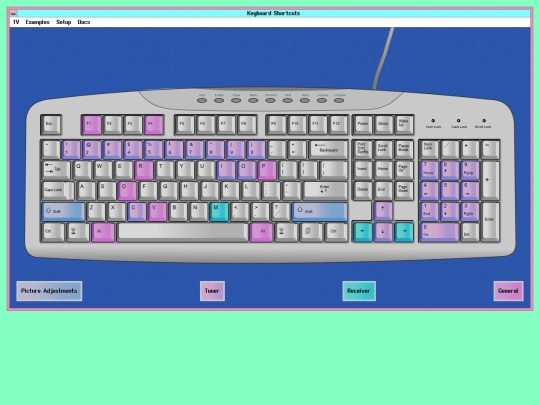Click the numpad 9 PgUp key

(x=470, y=170)
